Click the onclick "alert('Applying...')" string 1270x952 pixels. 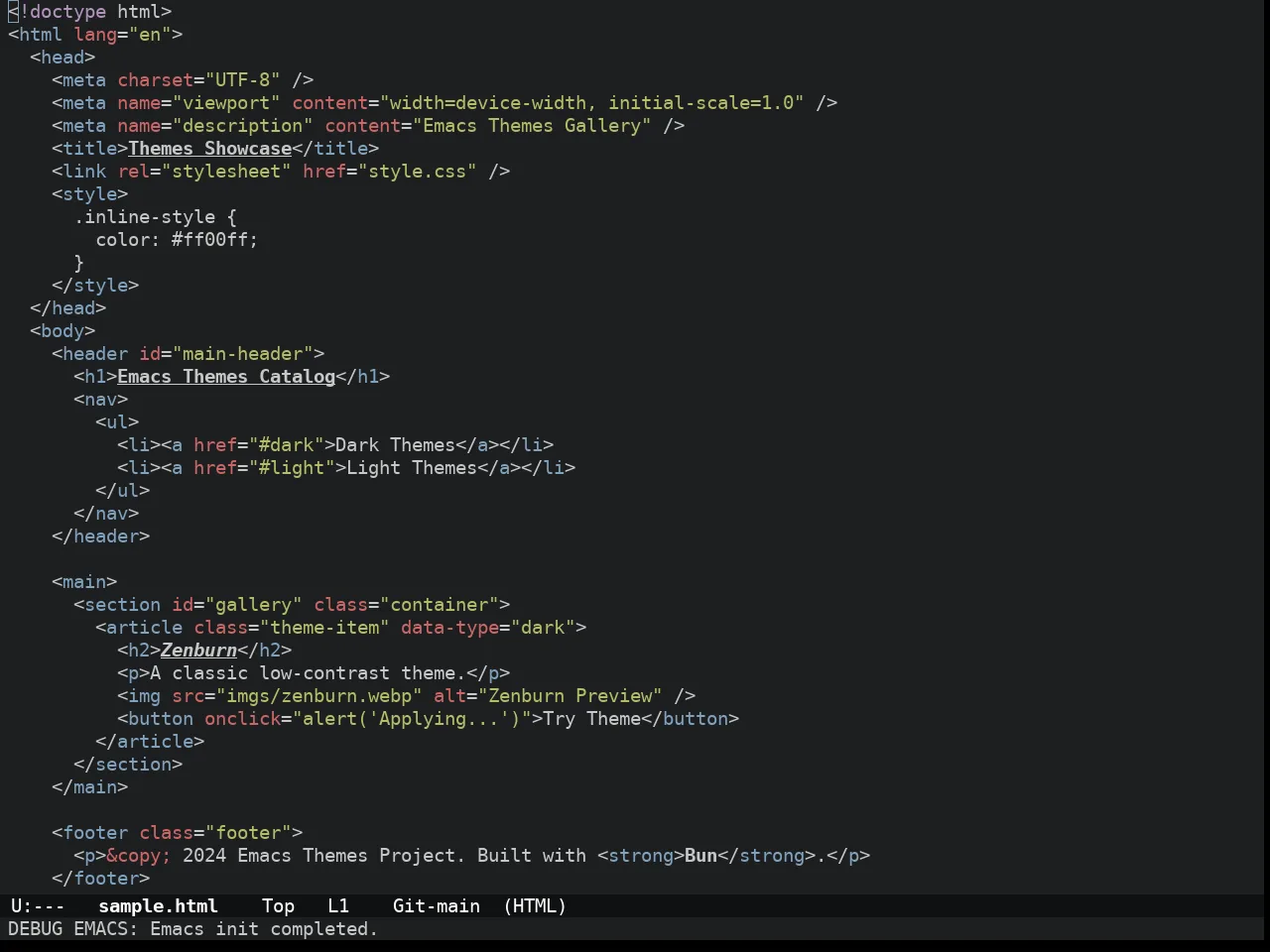[x=412, y=718]
